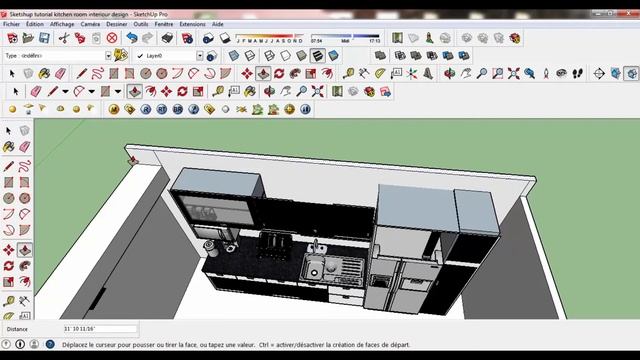The width and height of the screenshot is (640, 360).
Task: Open the Type classification dropdown
Action: point(108,56)
